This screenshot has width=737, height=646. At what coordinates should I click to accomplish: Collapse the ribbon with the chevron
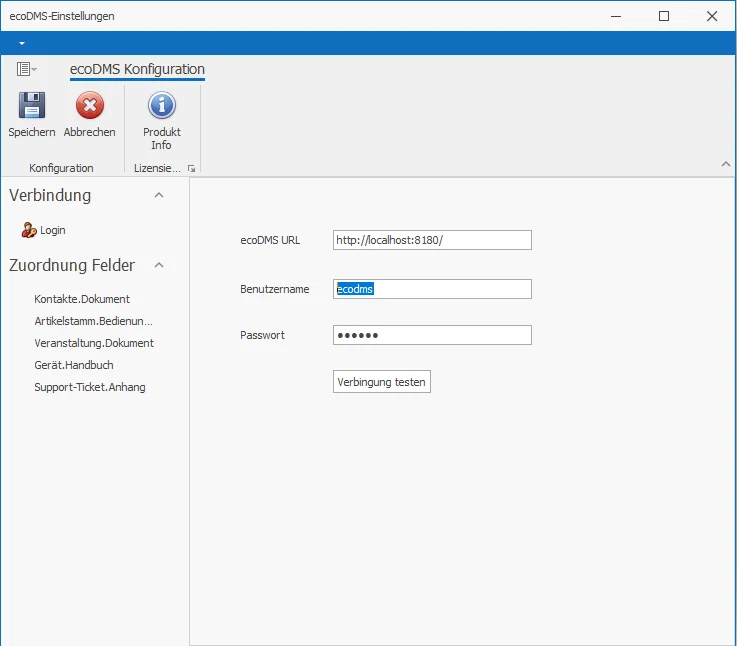(726, 164)
